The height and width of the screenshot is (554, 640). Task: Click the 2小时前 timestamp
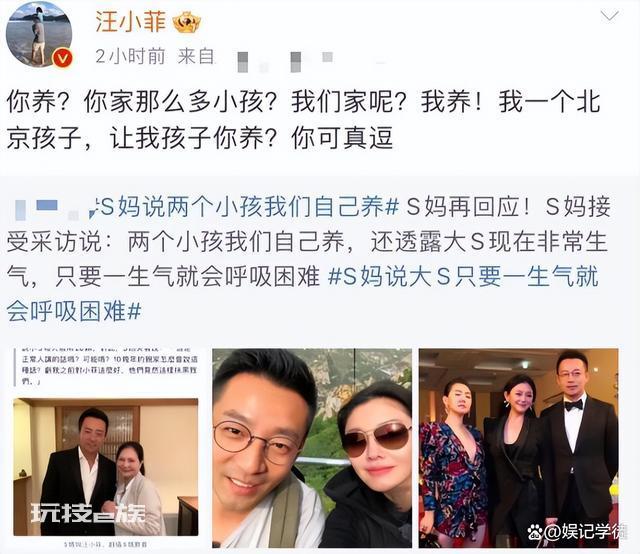tap(130, 56)
